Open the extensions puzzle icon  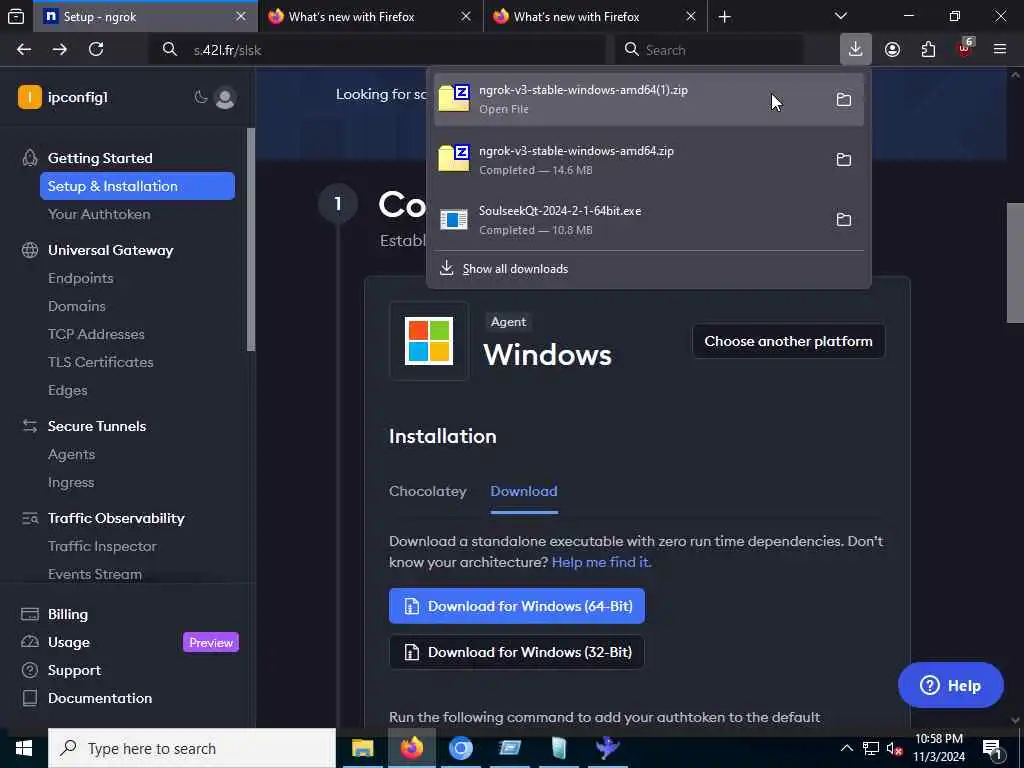(x=928, y=50)
